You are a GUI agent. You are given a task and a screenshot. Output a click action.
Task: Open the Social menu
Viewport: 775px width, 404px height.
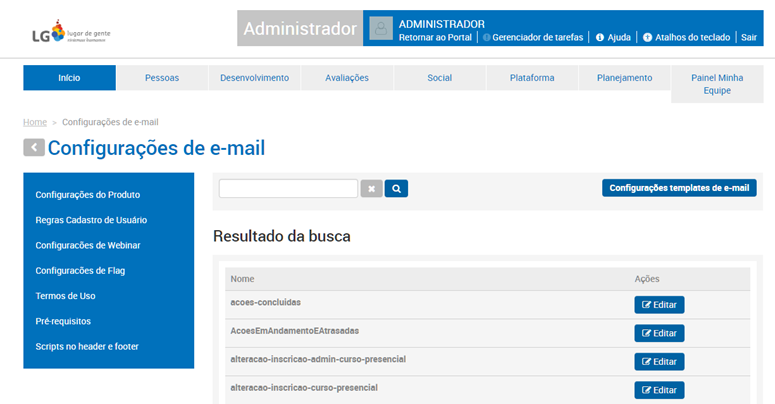(439, 78)
